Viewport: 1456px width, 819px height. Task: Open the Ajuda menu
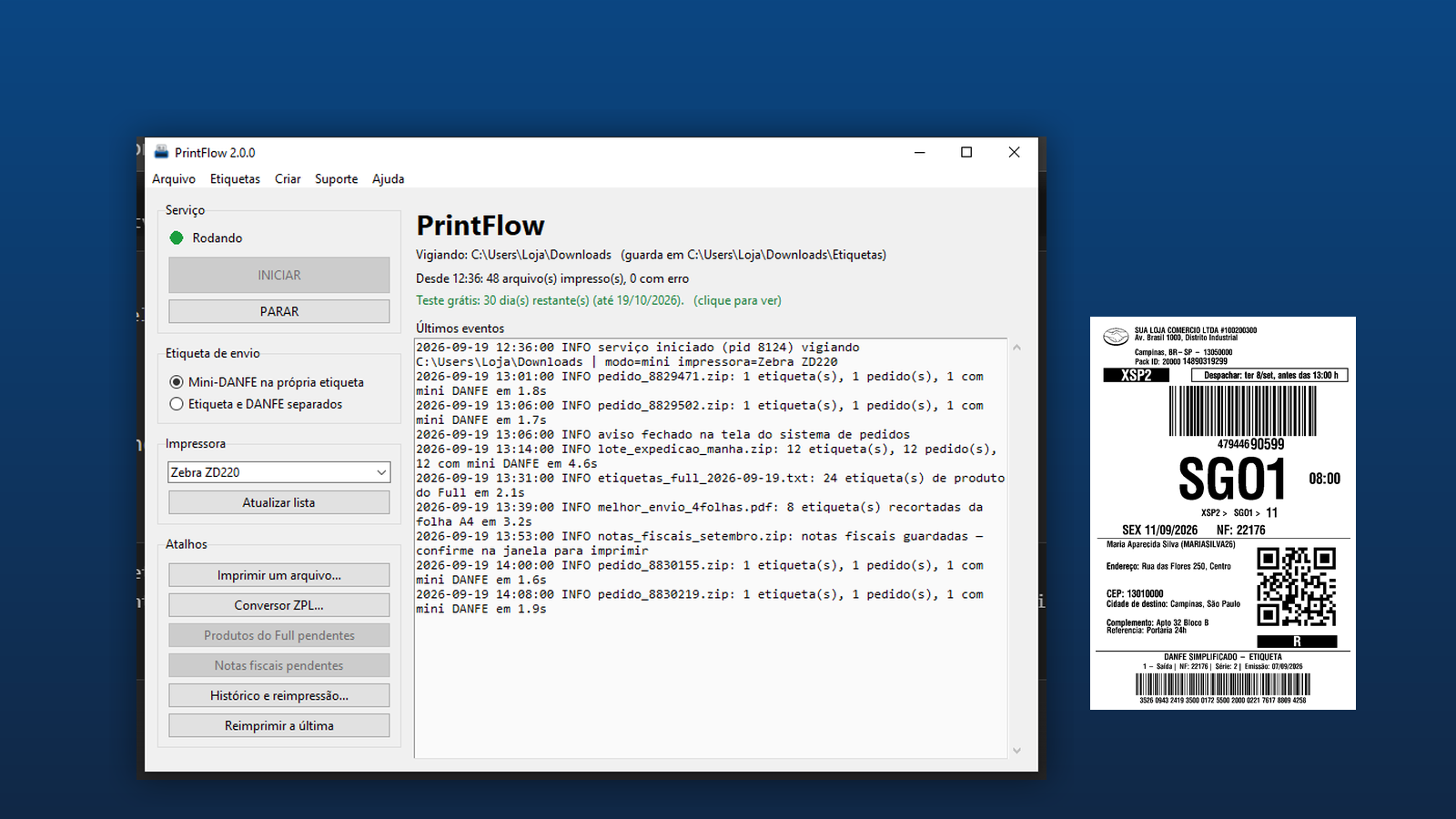(389, 179)
